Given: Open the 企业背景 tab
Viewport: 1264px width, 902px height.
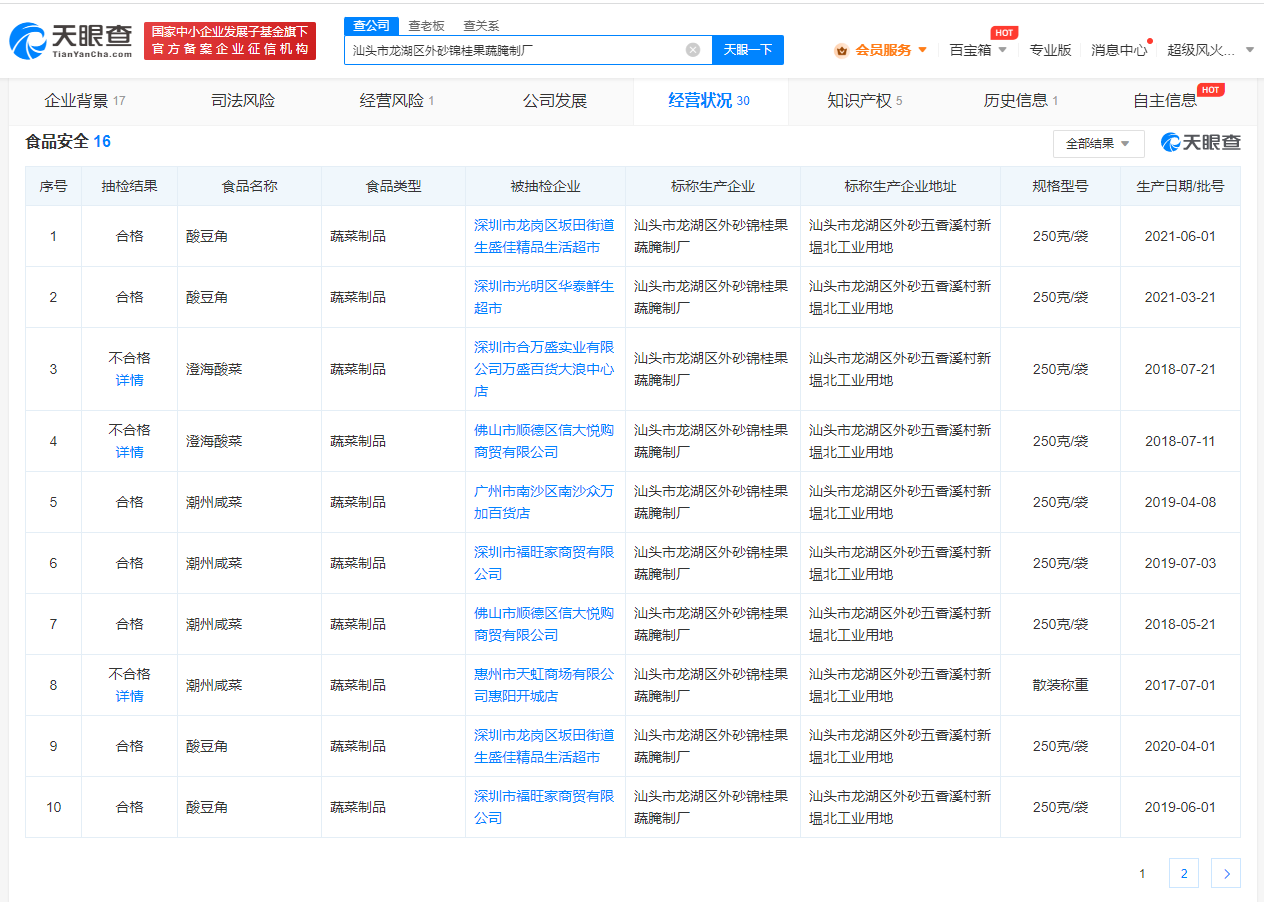Looking at the screenshot, I should [x=85, y=101].
